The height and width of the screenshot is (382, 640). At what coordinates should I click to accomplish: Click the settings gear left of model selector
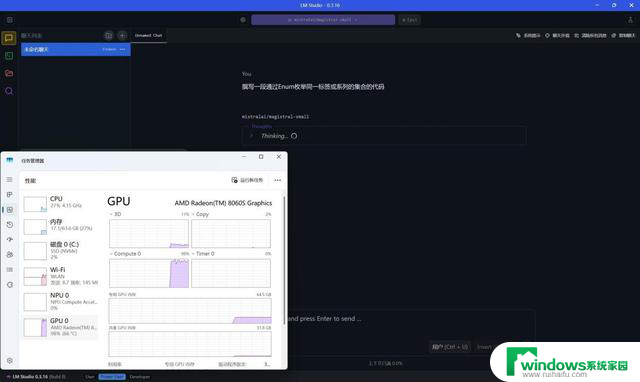243,20
